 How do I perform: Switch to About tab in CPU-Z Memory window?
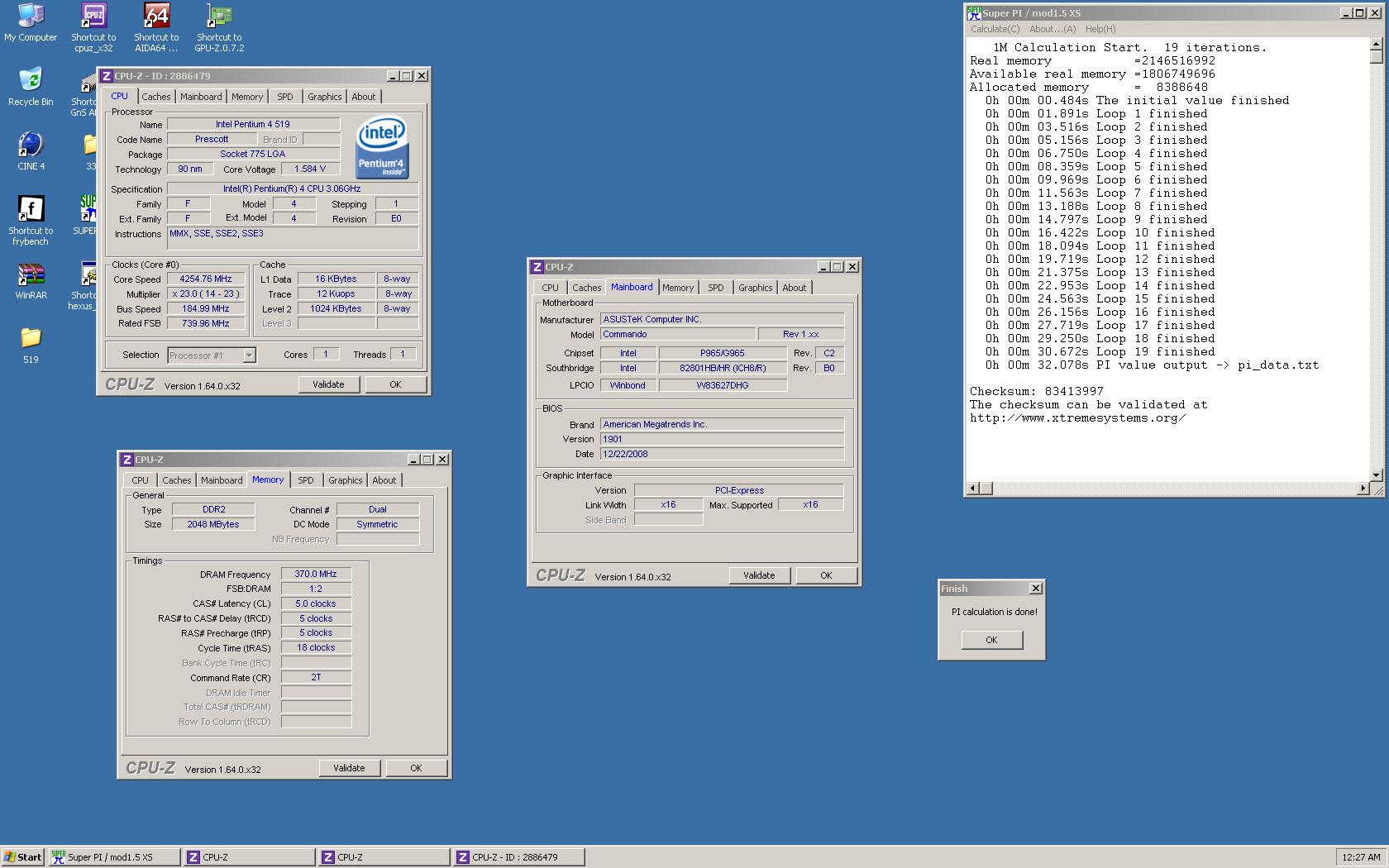384,480
